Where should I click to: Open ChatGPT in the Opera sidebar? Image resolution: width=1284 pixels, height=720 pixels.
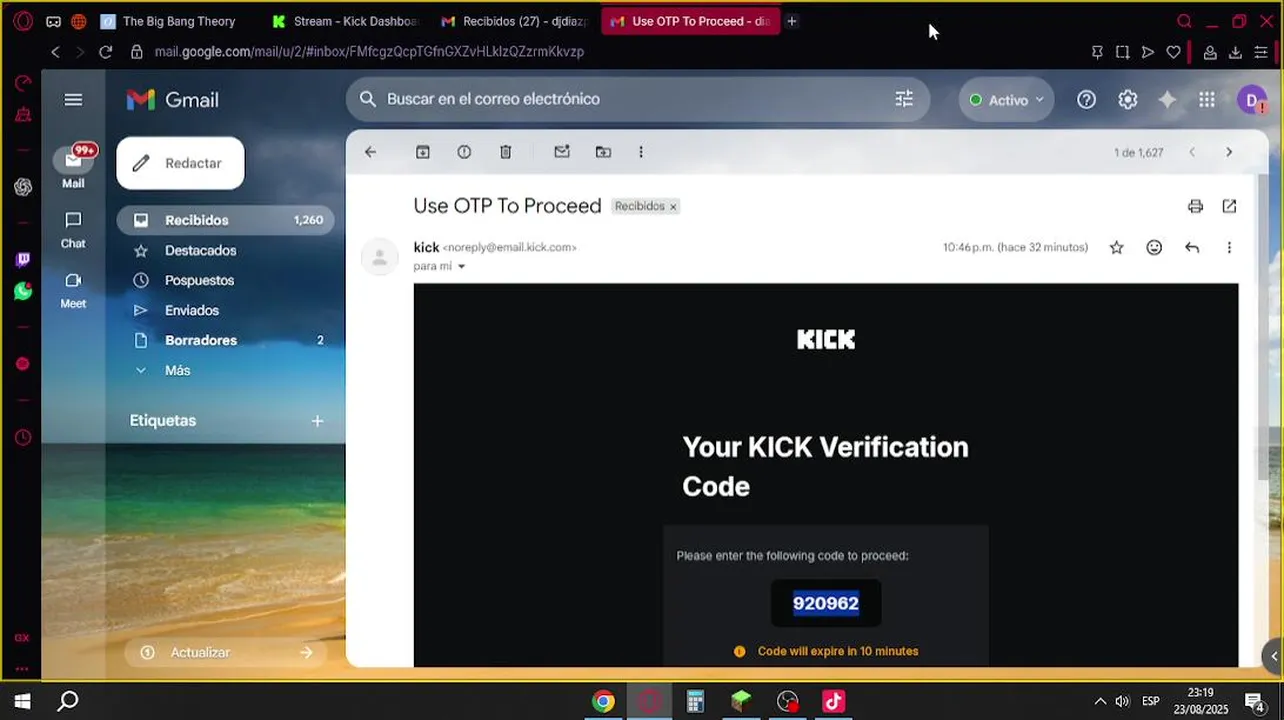coord(23,187)
